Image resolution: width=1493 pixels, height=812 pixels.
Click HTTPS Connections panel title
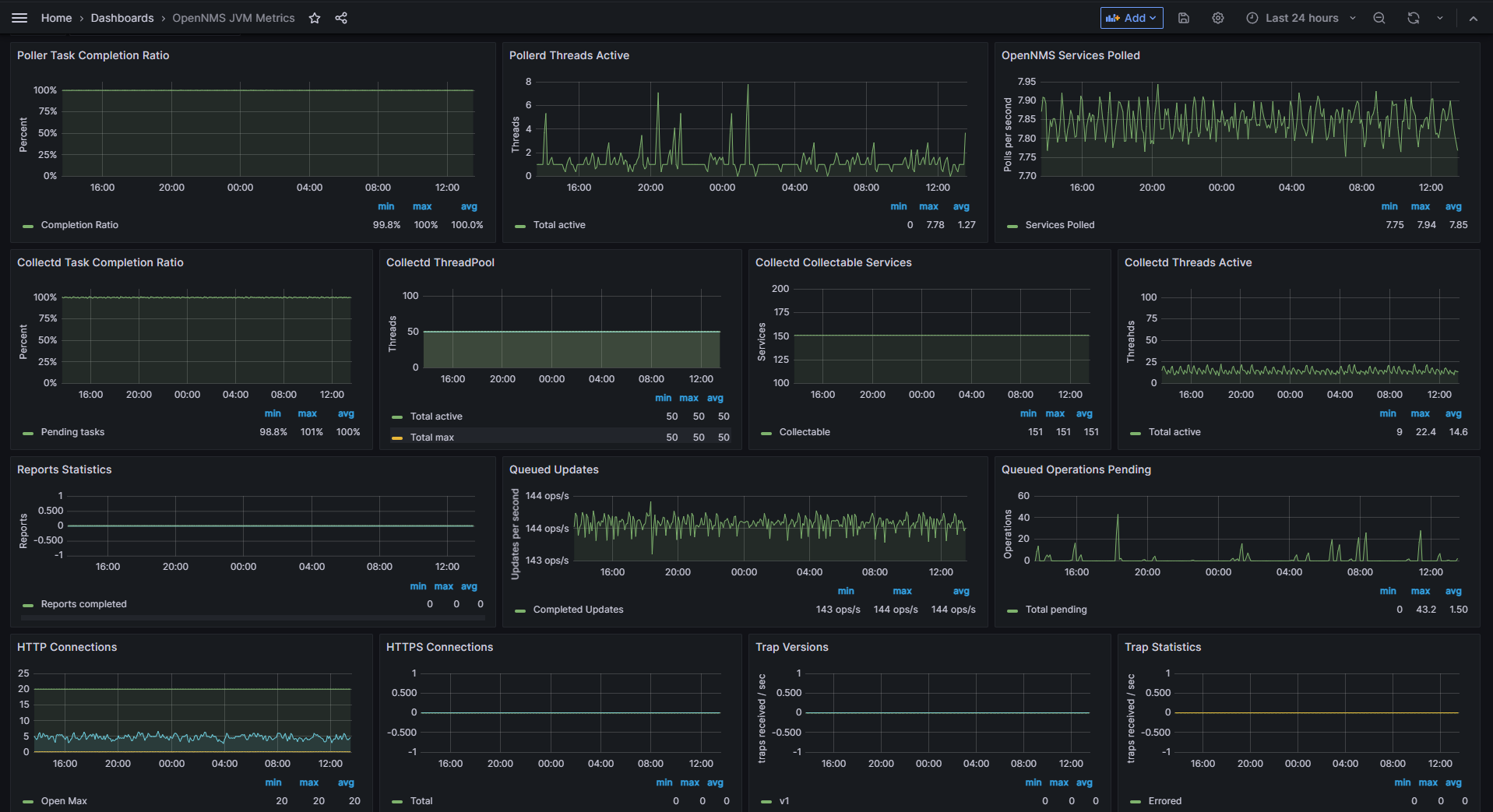coord(439,647)
